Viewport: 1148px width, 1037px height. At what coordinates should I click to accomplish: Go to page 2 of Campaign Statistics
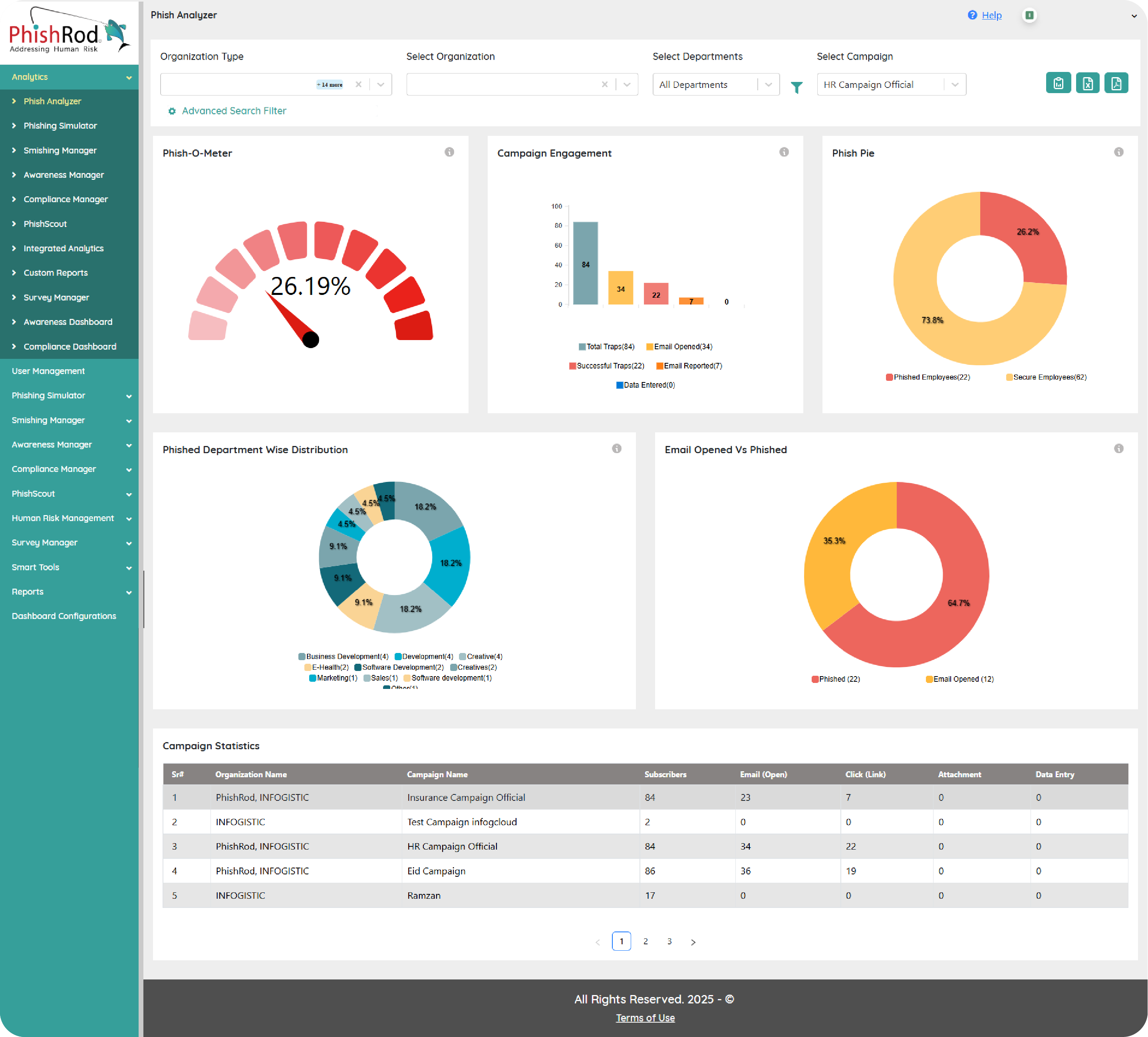coord(645,941)
